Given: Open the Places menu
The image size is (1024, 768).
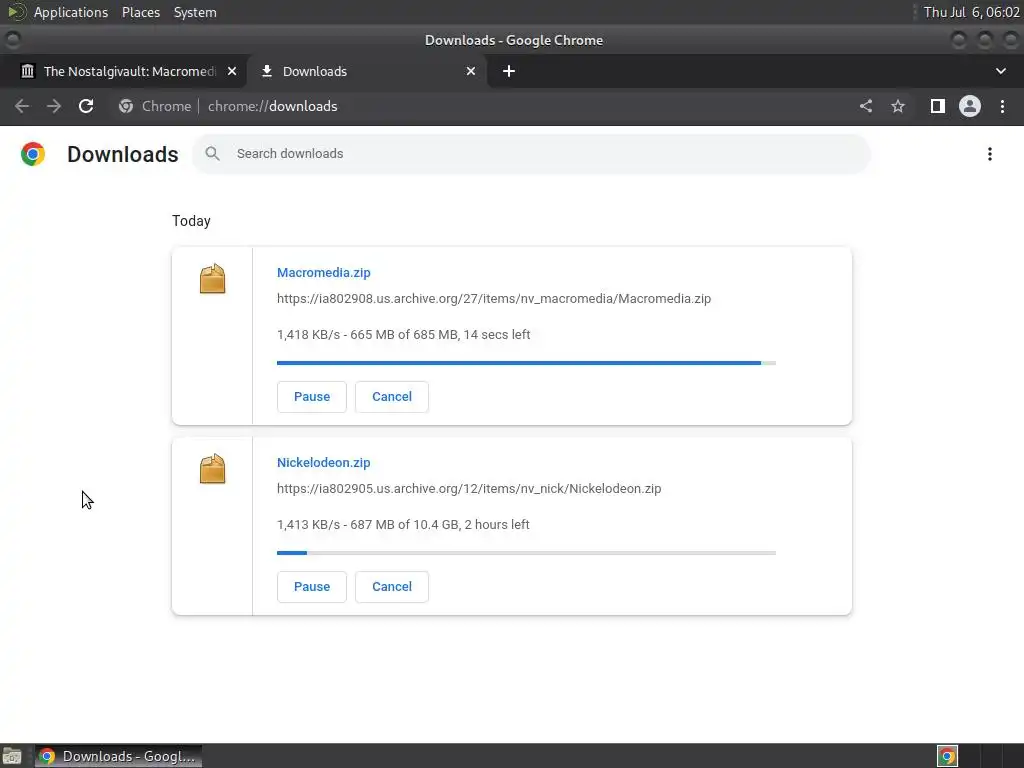Looking at the screenshot, I should click(141, 12).
